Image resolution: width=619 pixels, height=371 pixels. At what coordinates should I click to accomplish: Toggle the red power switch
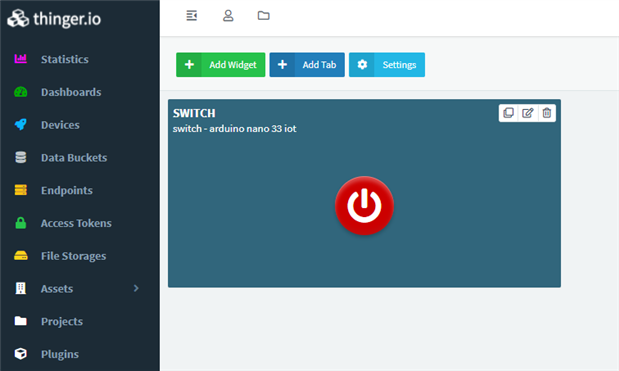[x=364, y=206]
